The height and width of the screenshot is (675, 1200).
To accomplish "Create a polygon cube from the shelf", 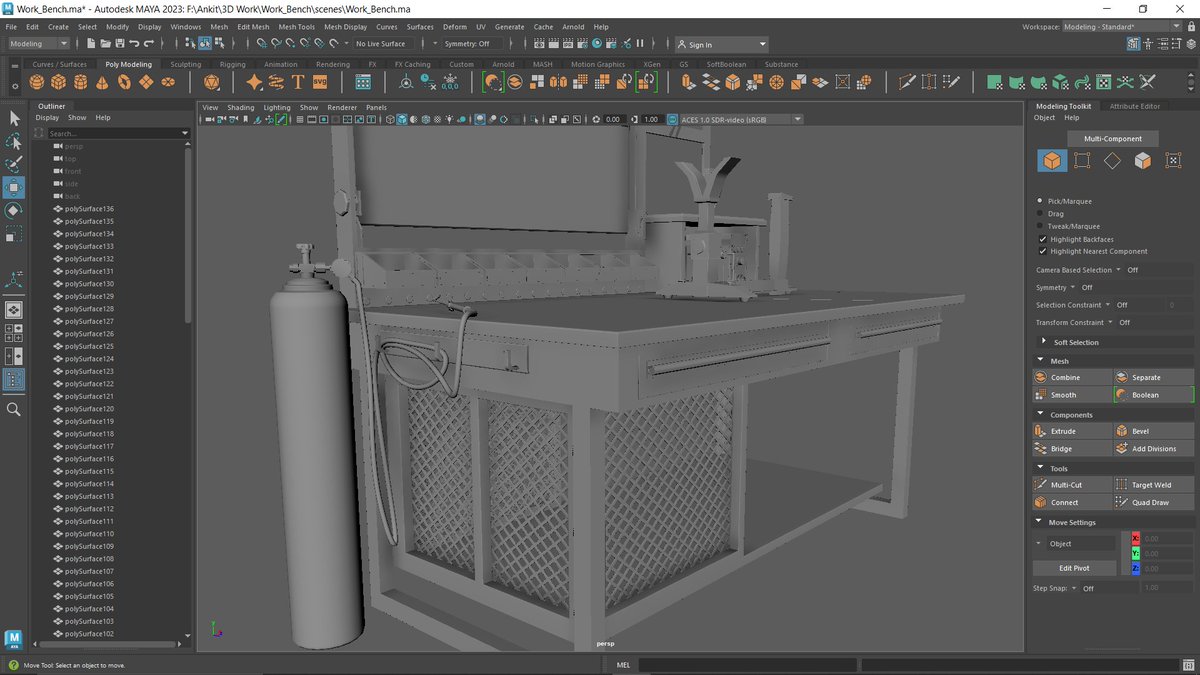I will pos(59,82).
